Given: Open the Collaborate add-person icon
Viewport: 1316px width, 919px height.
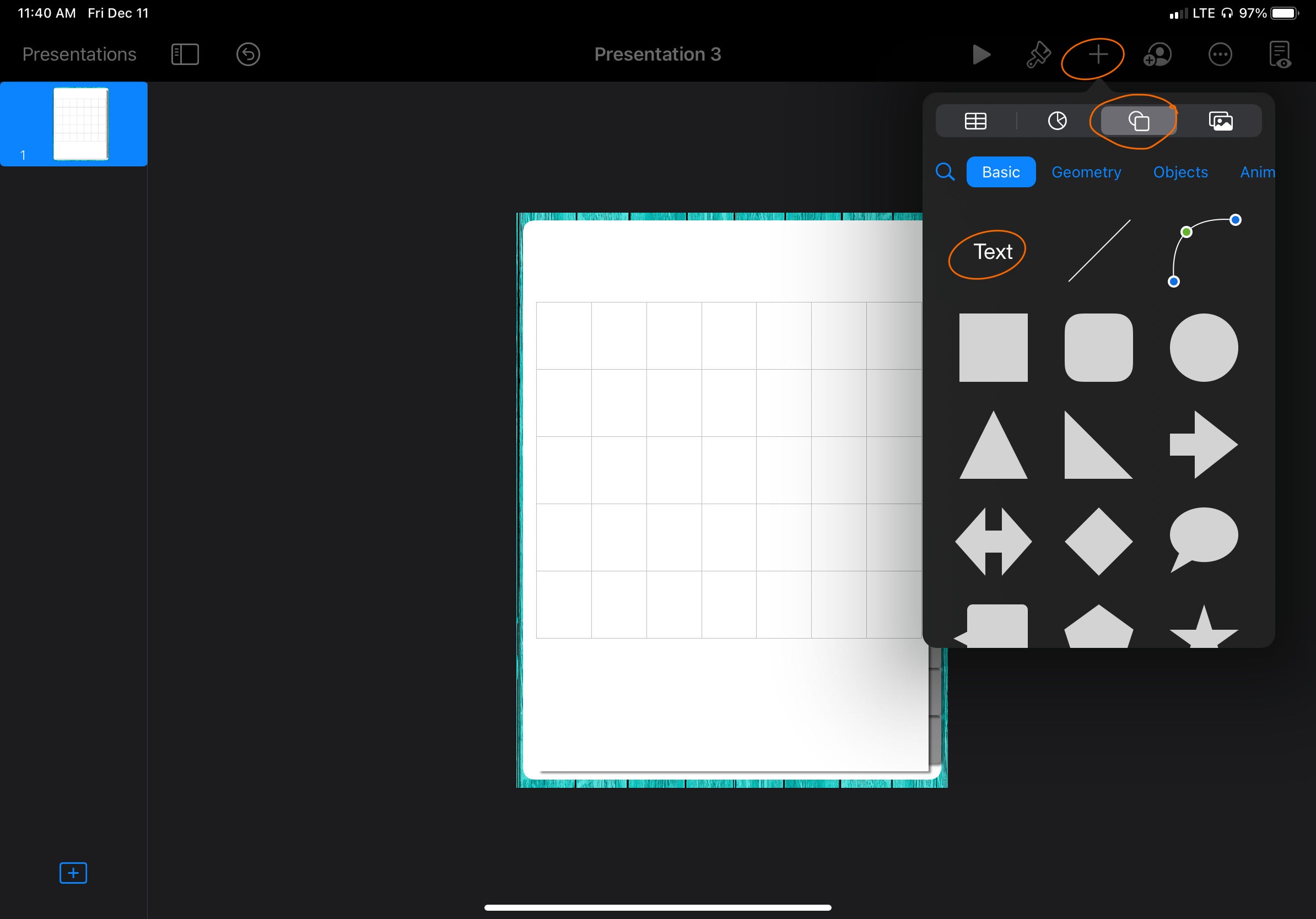Looking at the screenshot, I should pos(1157,55).
